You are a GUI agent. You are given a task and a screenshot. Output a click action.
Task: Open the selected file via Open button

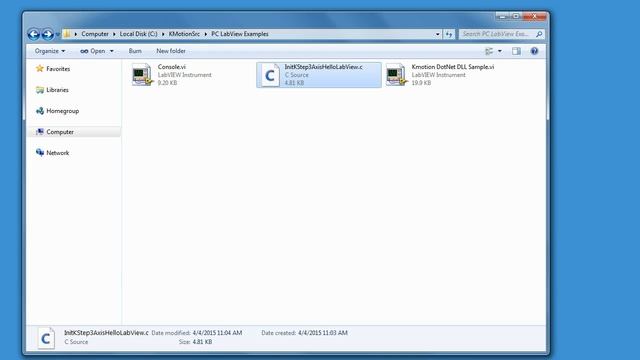(93, 51)
